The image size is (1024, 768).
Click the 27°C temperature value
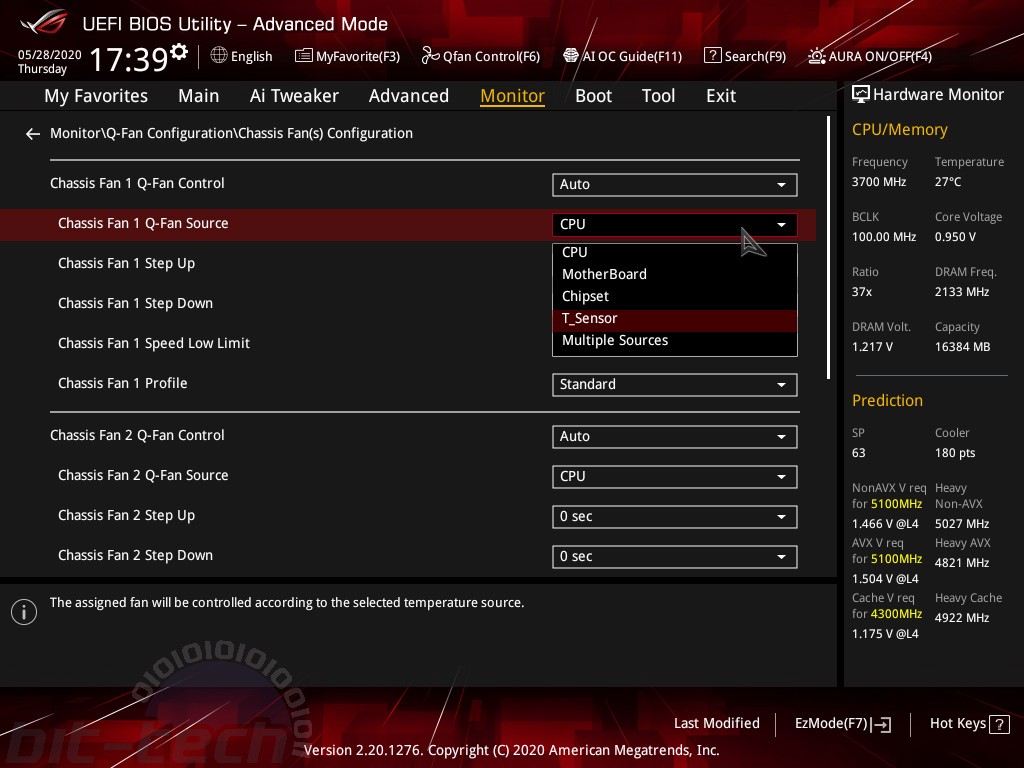pos(948,182)
